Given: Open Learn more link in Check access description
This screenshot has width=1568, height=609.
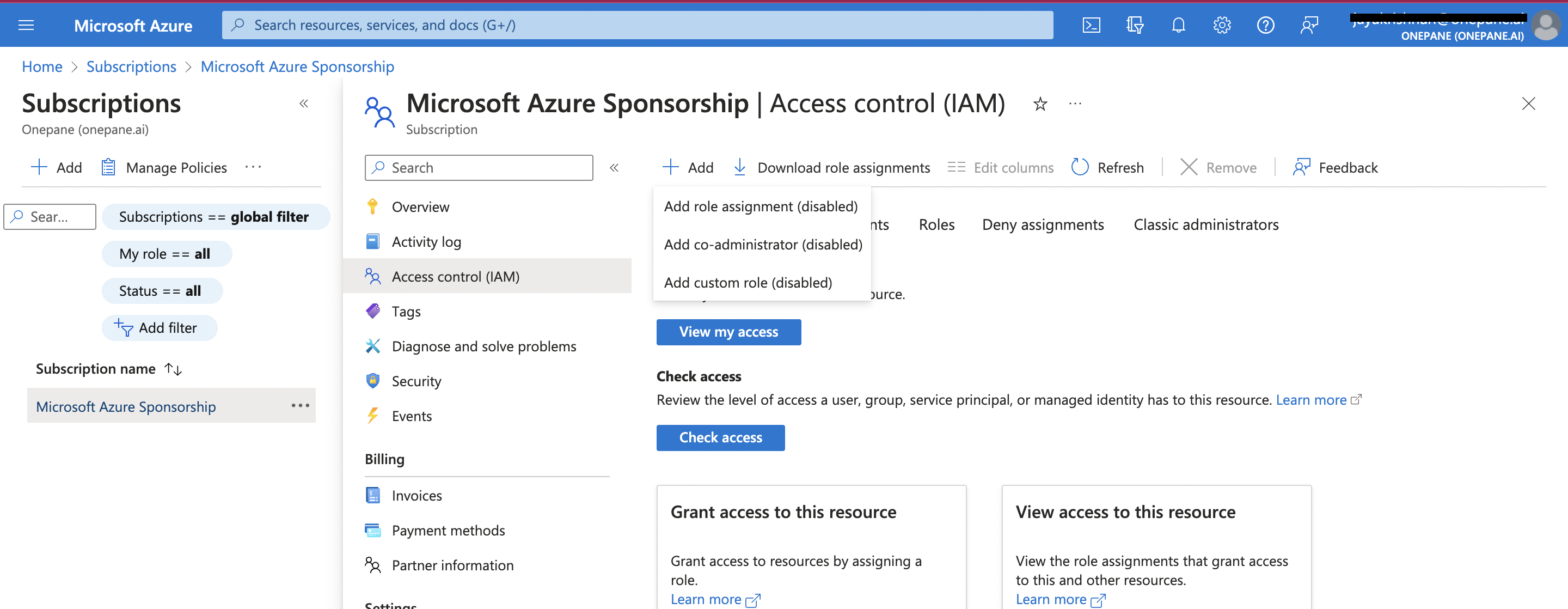Looking at the screenshot, I should pyautogui.click(x=1318, y=400).
